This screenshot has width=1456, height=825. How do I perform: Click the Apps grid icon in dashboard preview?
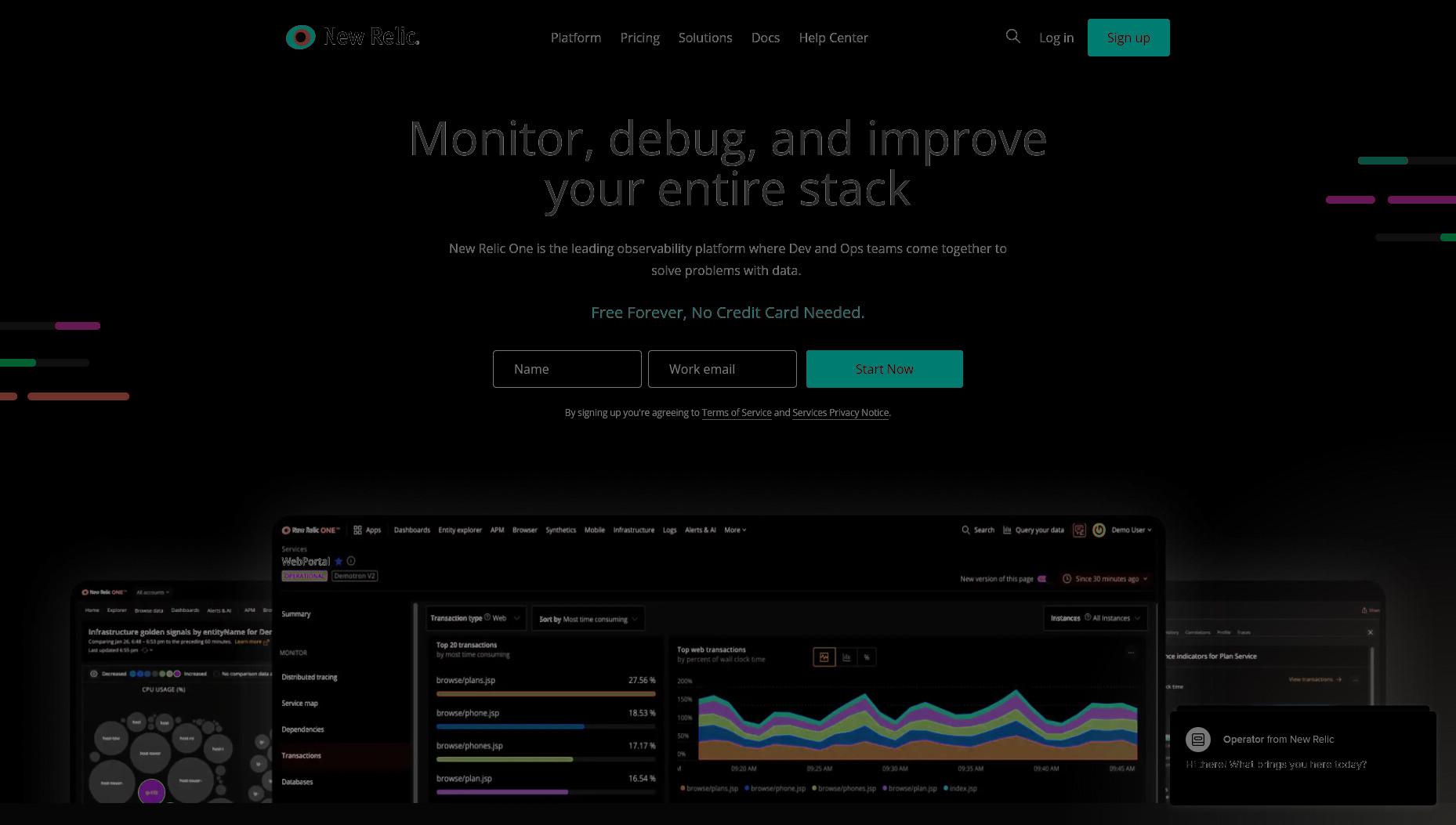(357, 530)
